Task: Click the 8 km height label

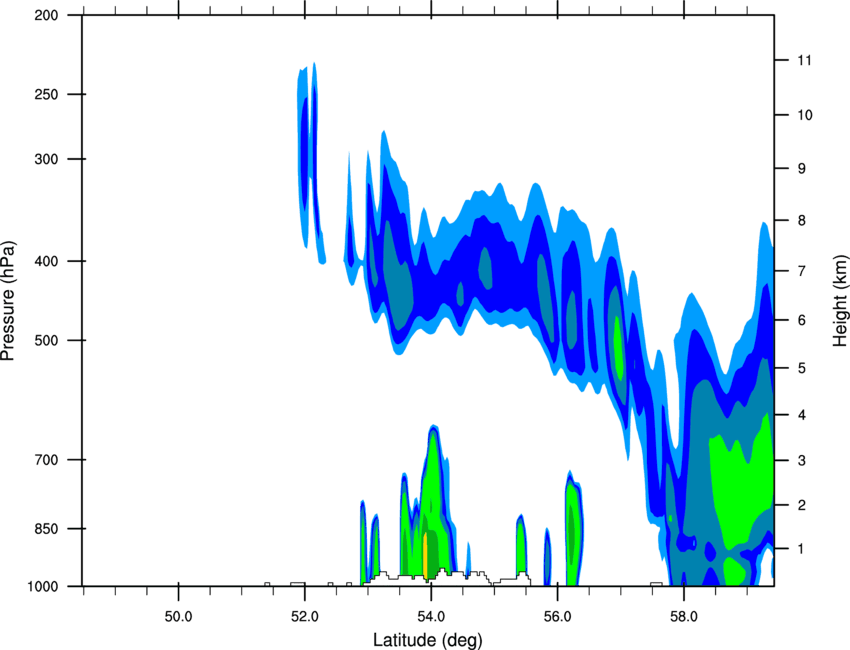Action: coord(801,221)
